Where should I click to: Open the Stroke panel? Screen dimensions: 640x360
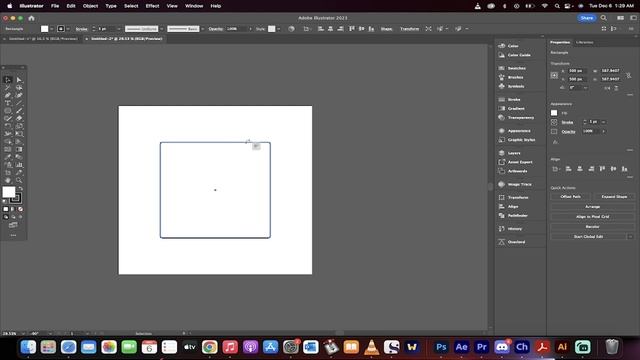(514, 100)
